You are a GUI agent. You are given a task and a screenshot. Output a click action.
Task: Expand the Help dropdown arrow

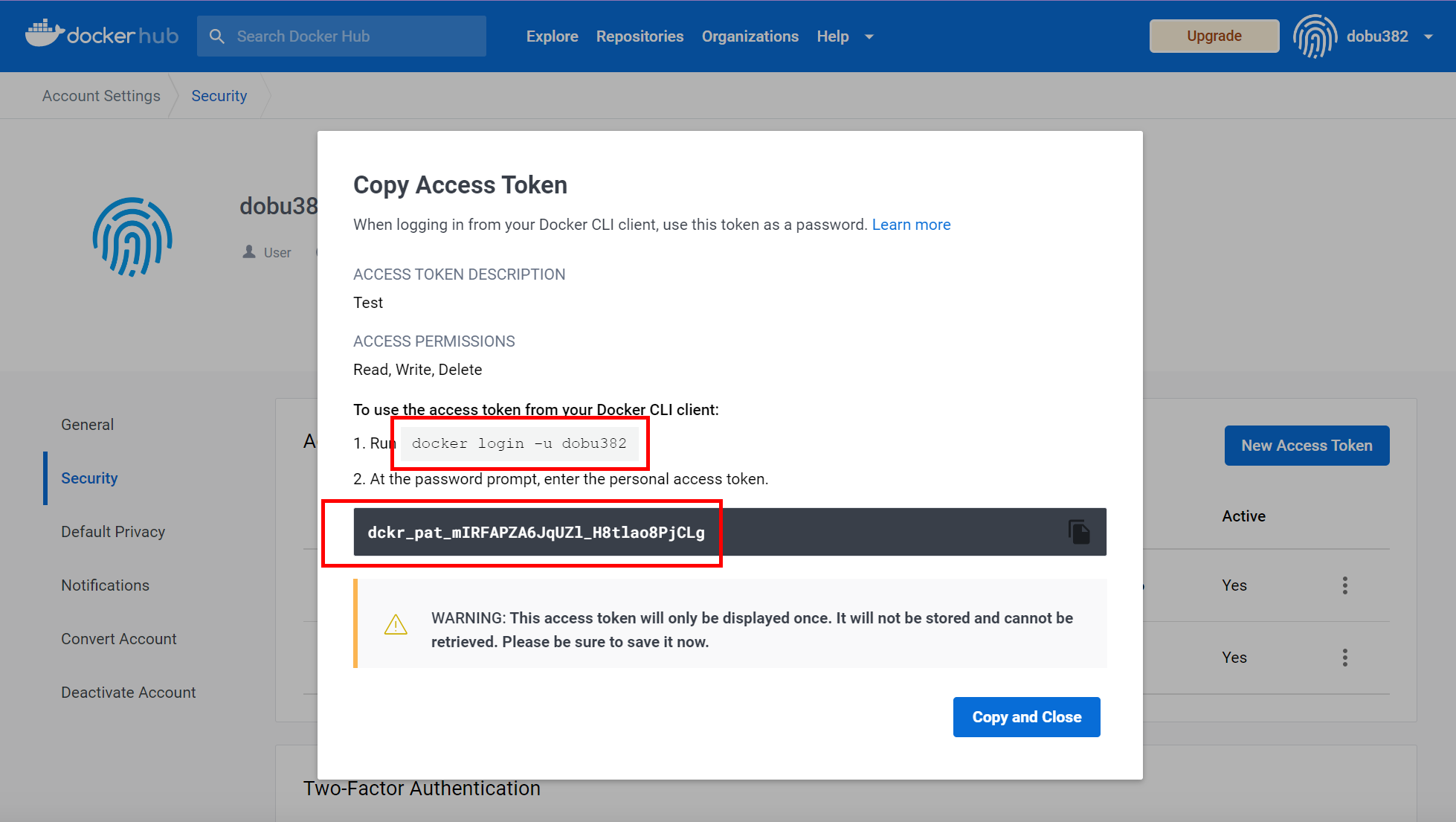pyautogui.click(x=869, y=36)
